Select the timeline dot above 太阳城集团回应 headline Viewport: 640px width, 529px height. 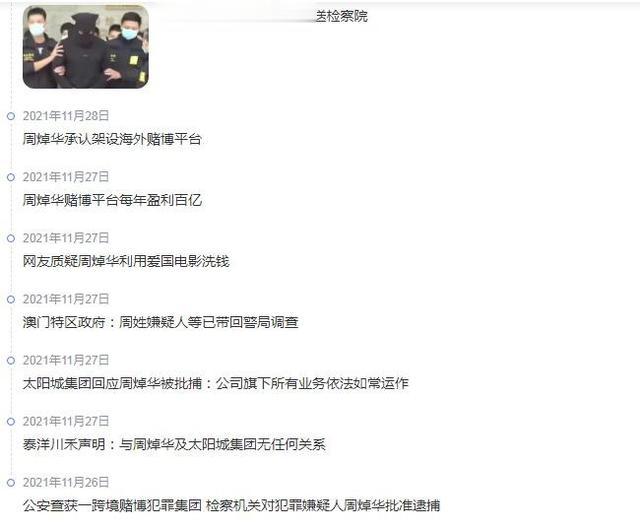(11, 361)
